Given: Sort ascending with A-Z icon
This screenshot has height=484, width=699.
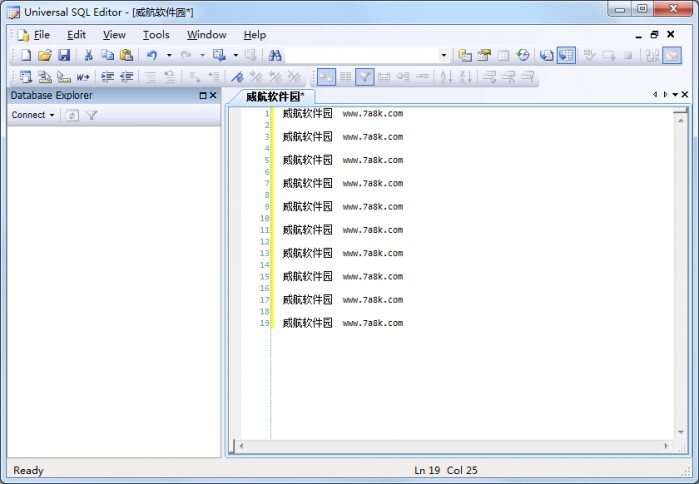Looking at the screenshot, I should [x=446, y=78].
